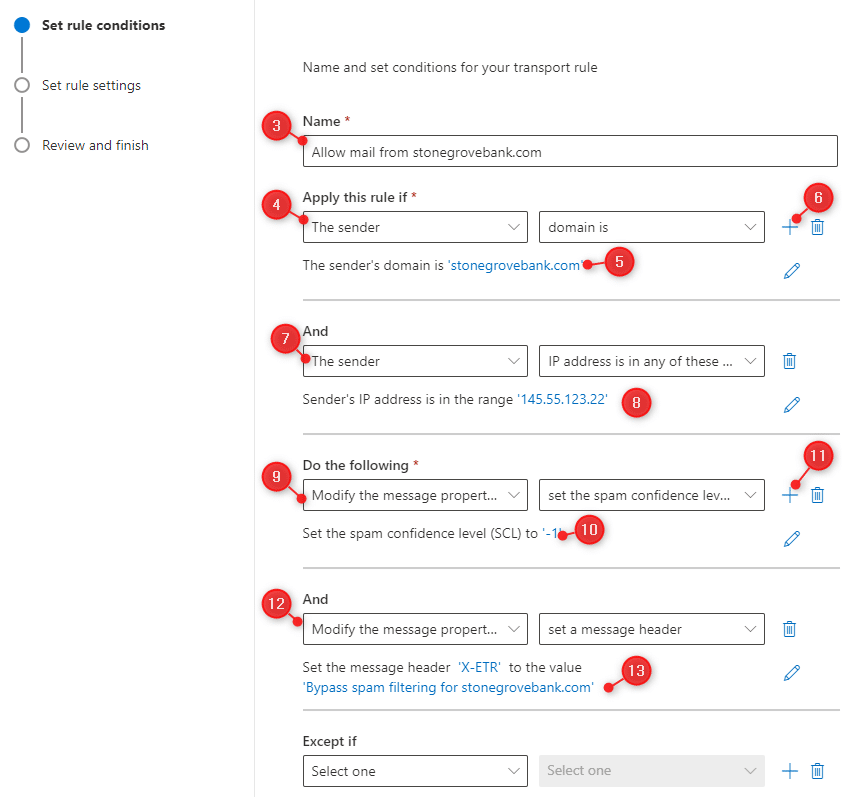The width and height of the screenshot is (856, 797).
Task: Delete the 'Apply this rule if' sender domain condition
Action: [817, 227]
